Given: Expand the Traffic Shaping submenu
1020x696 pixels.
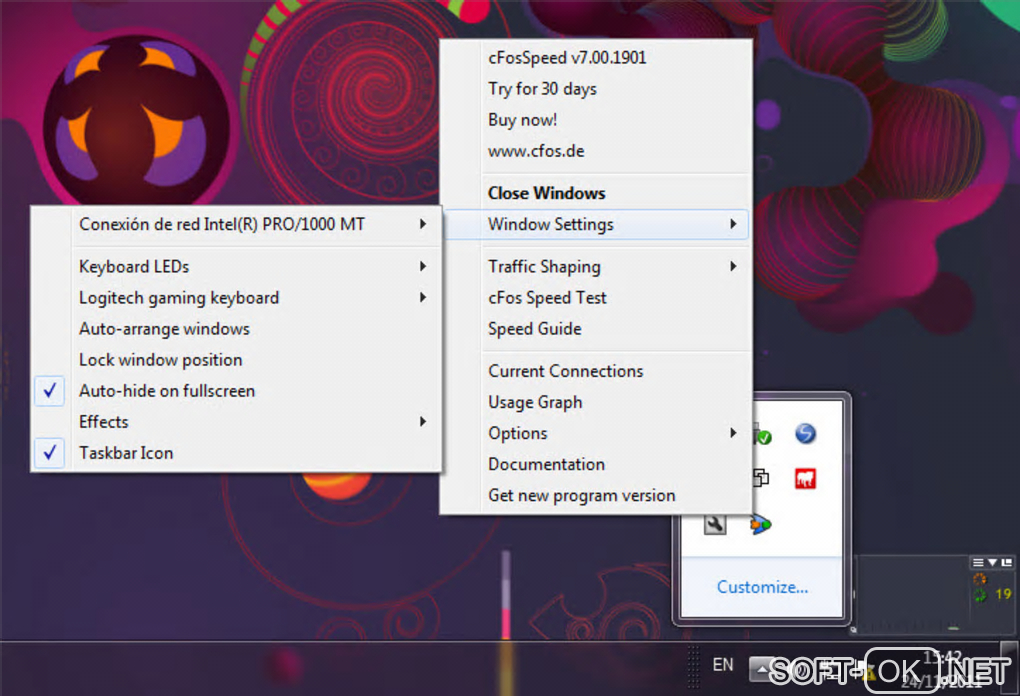Looking at the screenshot, I should (597, 267).
